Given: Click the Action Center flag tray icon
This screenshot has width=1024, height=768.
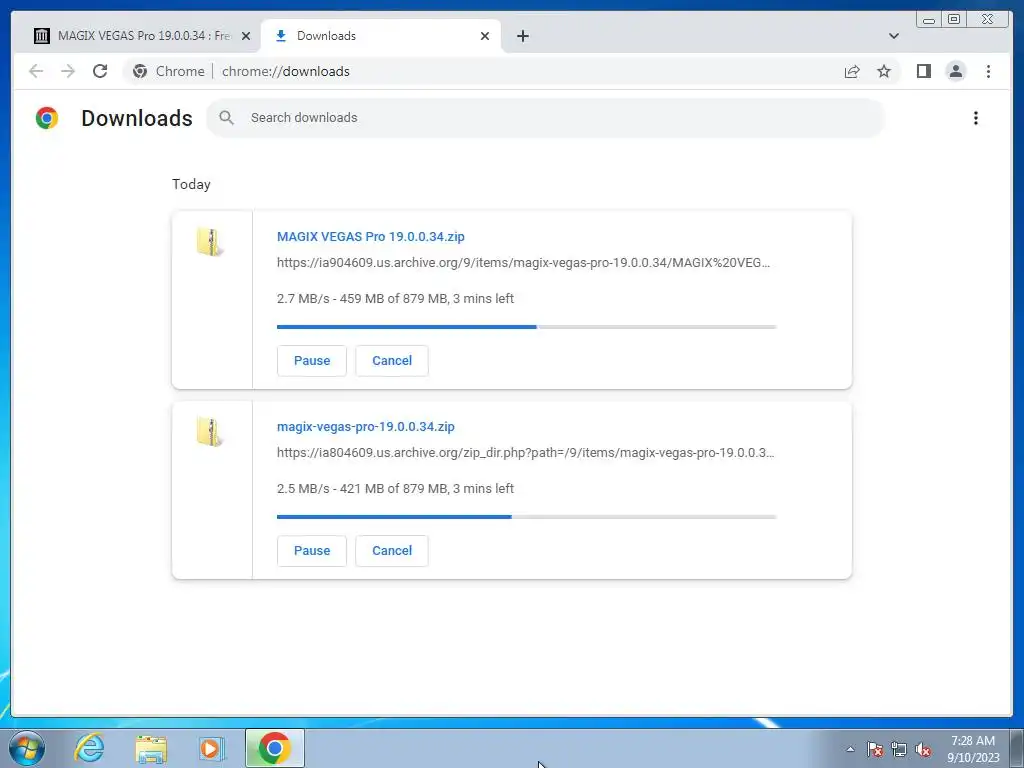Looking at the screenshot, I should pos(875,749).
